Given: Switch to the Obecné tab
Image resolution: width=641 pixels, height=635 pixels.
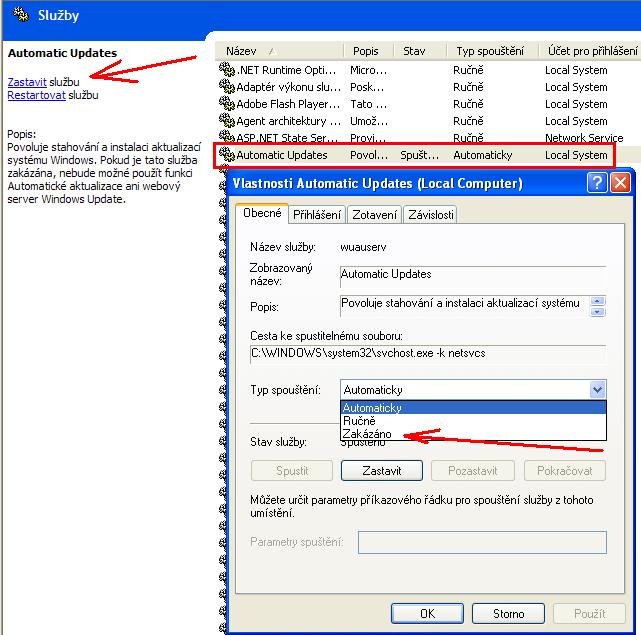Looking at the screenshot, I should point(262,213).
